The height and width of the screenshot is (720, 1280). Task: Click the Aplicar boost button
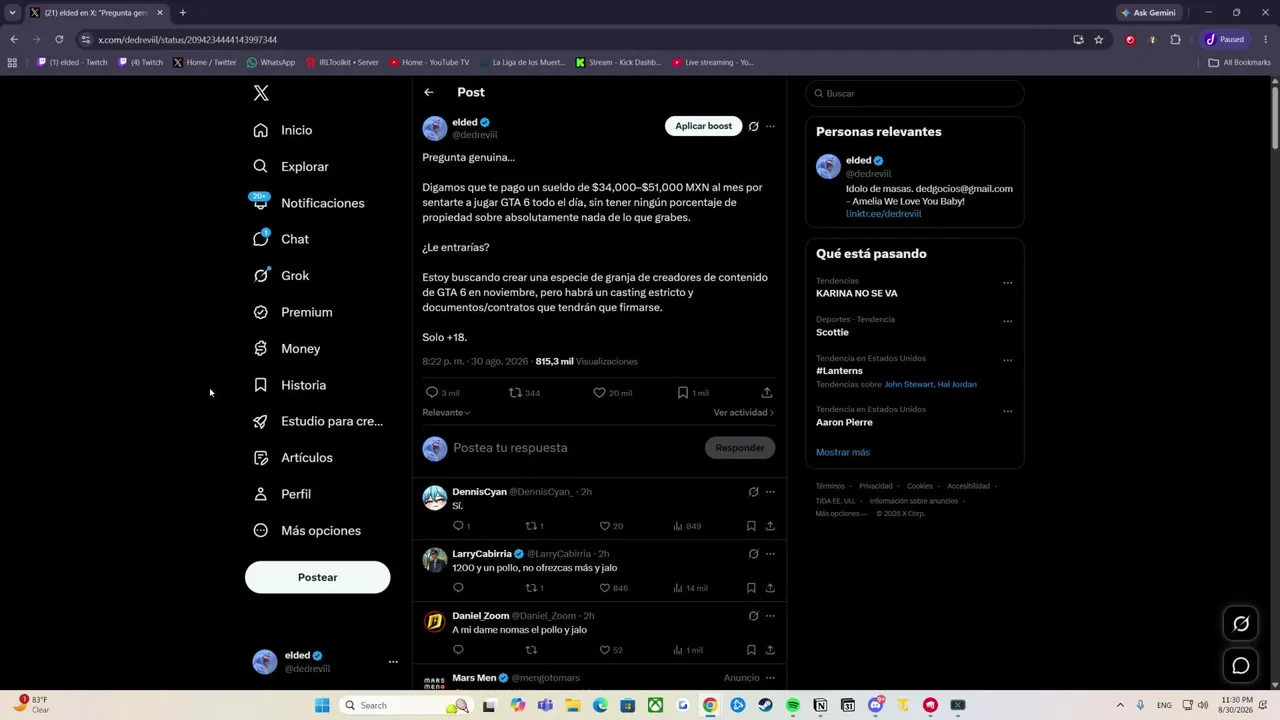click(x=704, y=126)
